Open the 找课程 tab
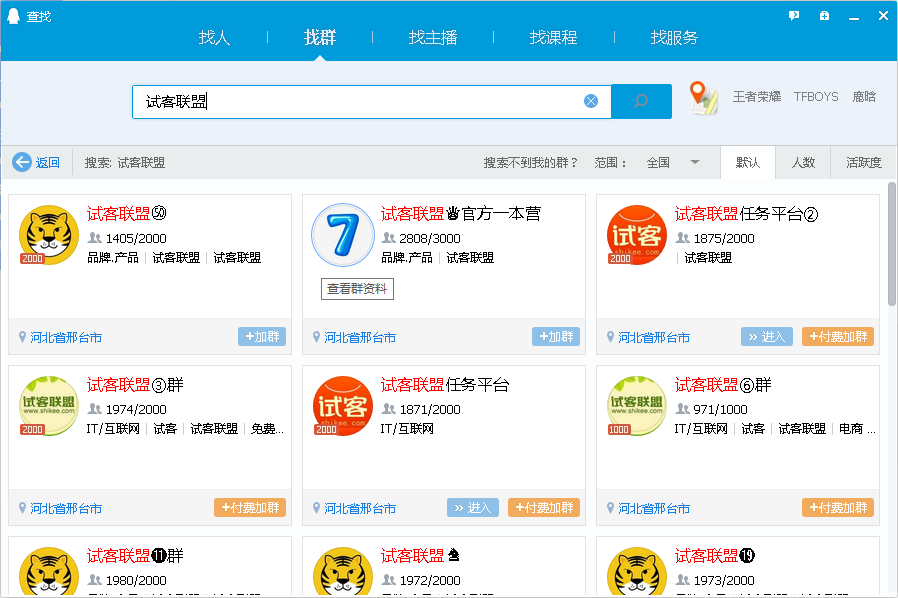This screenshot has width=898, height=598. click(553, 38)
